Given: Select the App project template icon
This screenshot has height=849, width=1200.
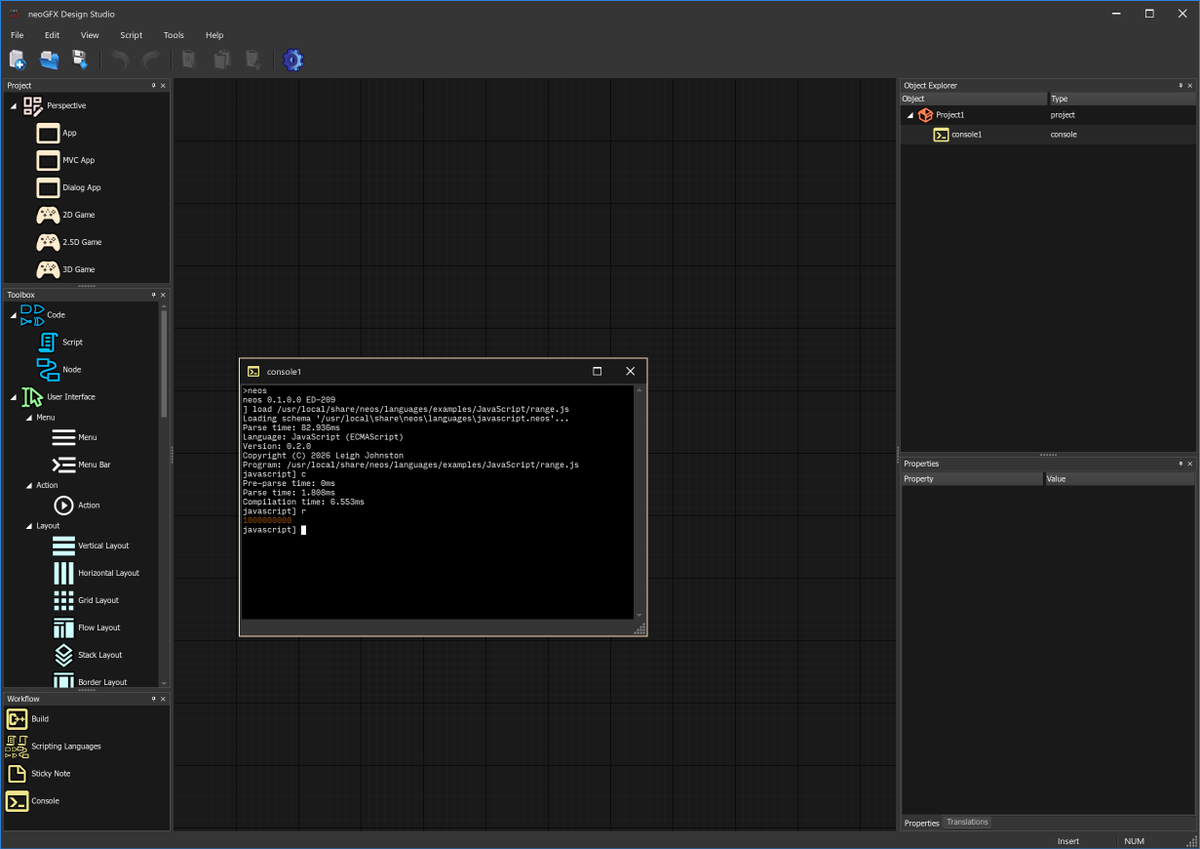Looking at the screenshot, I should (48, 133).
